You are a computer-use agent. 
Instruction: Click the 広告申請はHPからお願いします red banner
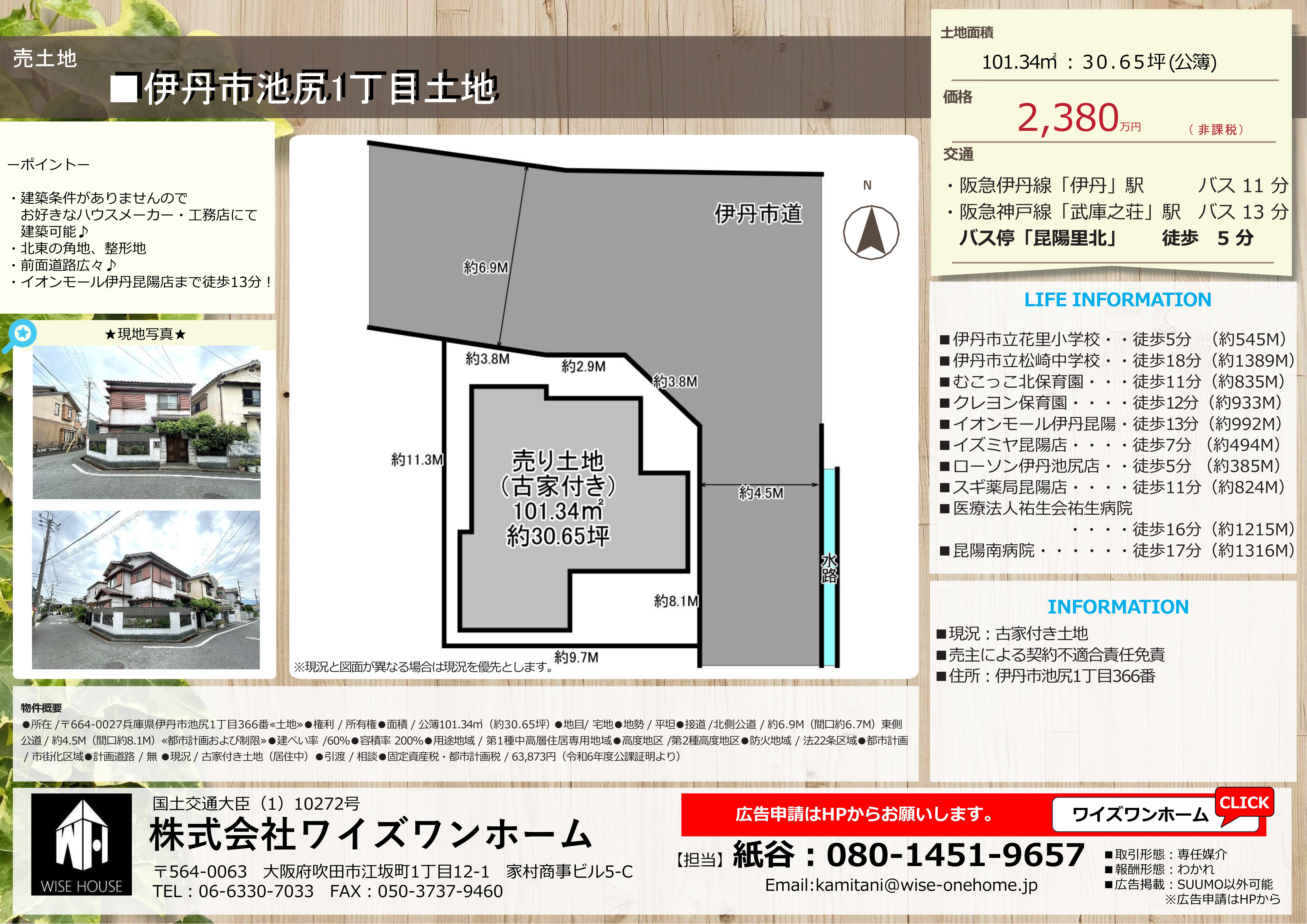point(864,814)
